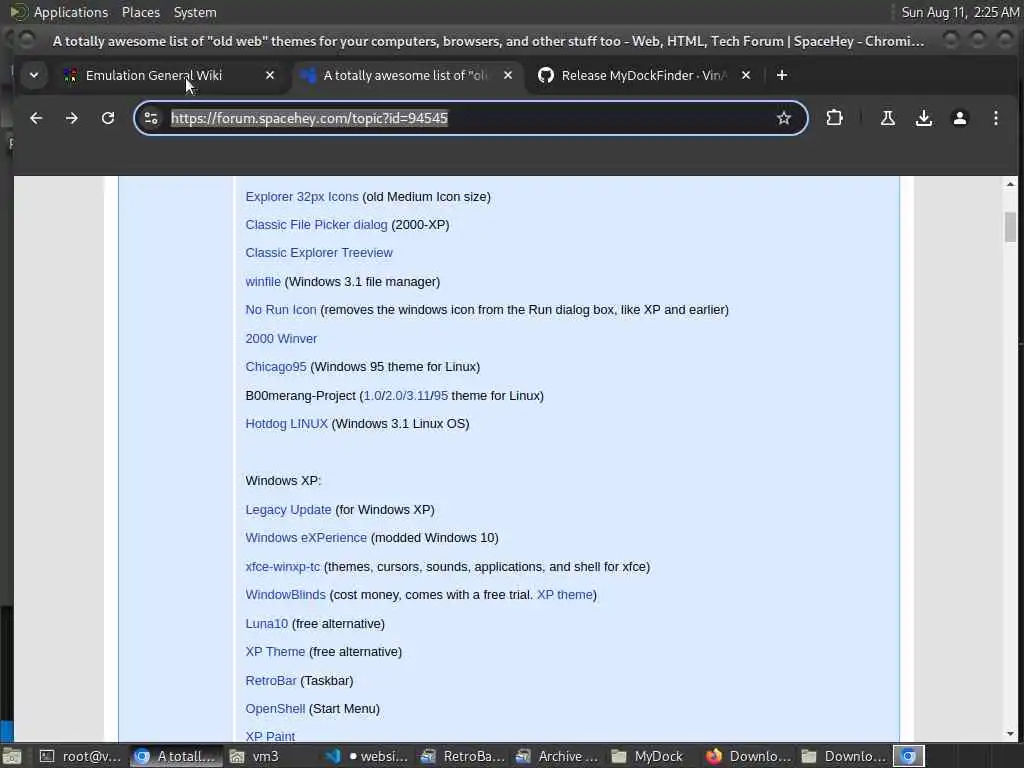Open the WindowBlinds link
This screenshot has width=1024, height=768.
coord(285,595)
